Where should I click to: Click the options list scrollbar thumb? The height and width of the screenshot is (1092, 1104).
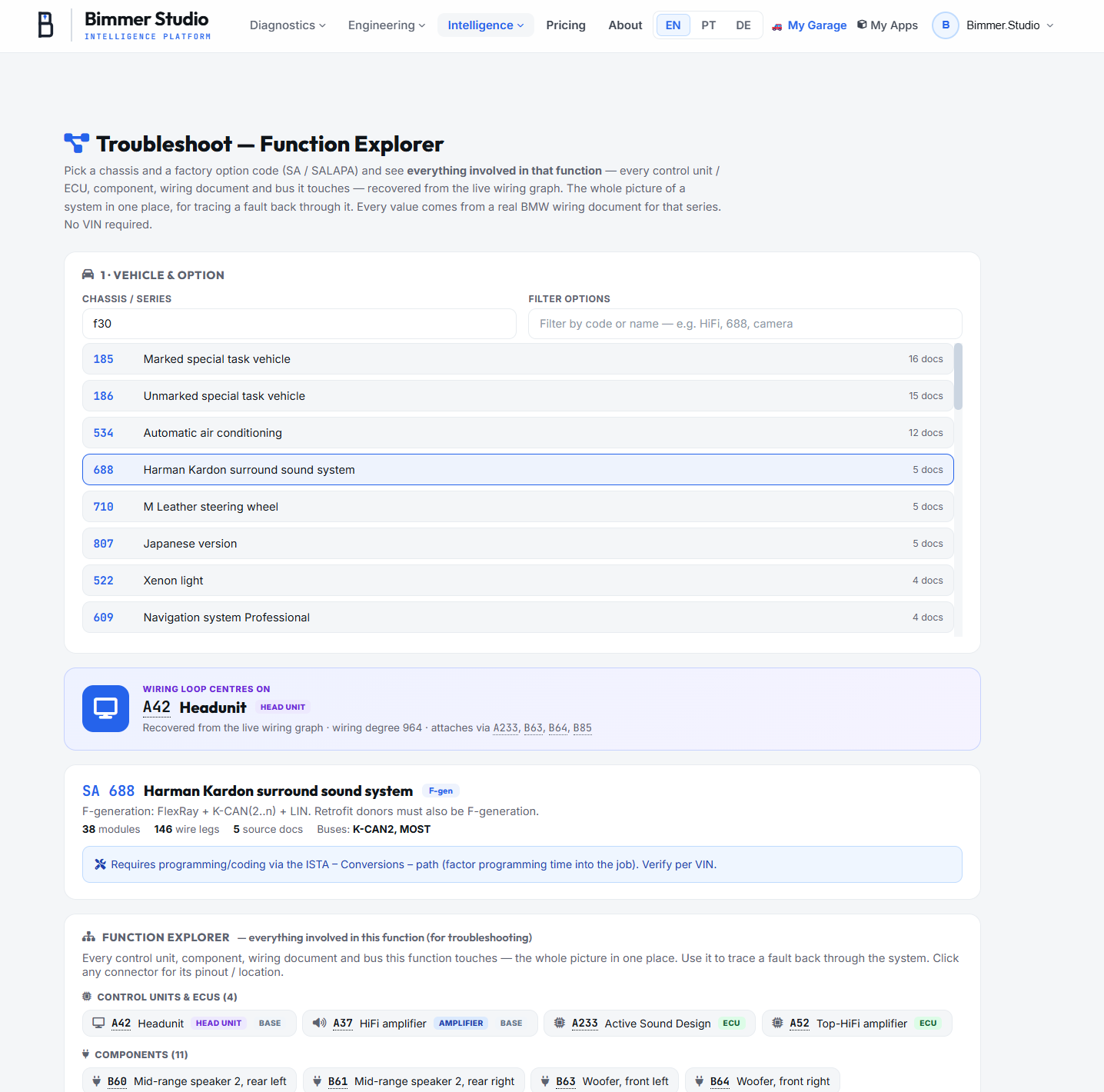pyautogui.click(x=958, y=376)
